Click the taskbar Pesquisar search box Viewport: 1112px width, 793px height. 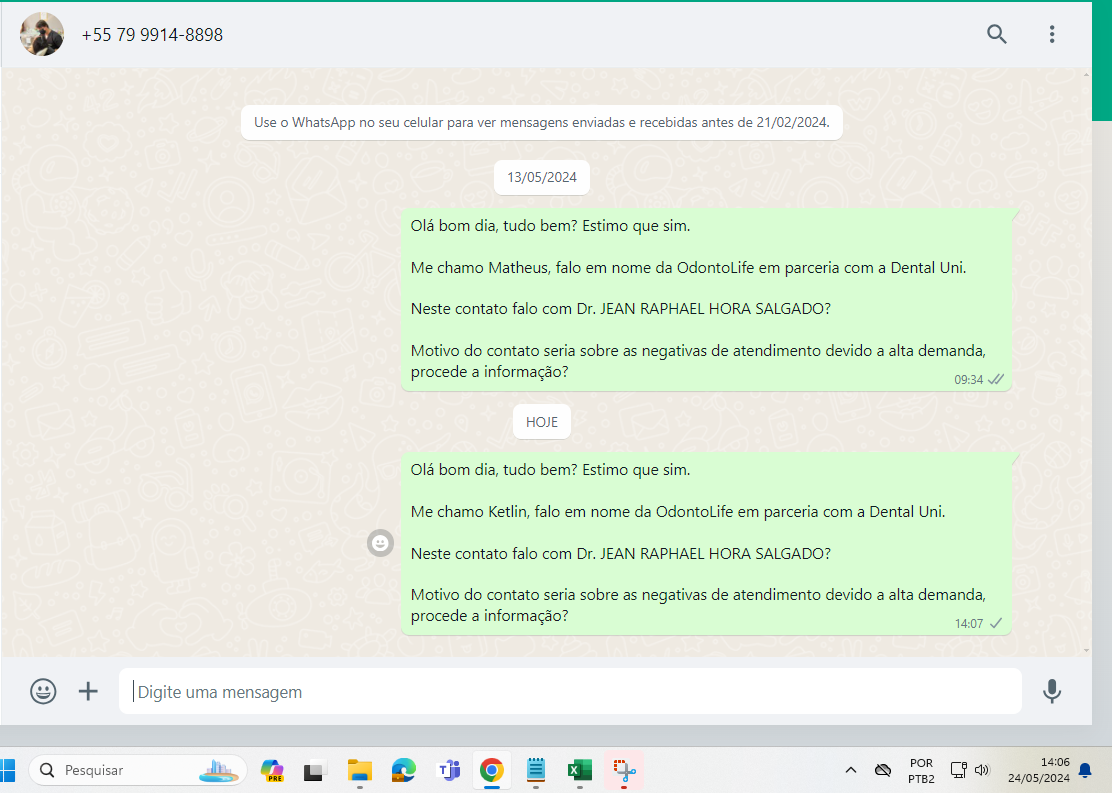(x=138, y=770)
